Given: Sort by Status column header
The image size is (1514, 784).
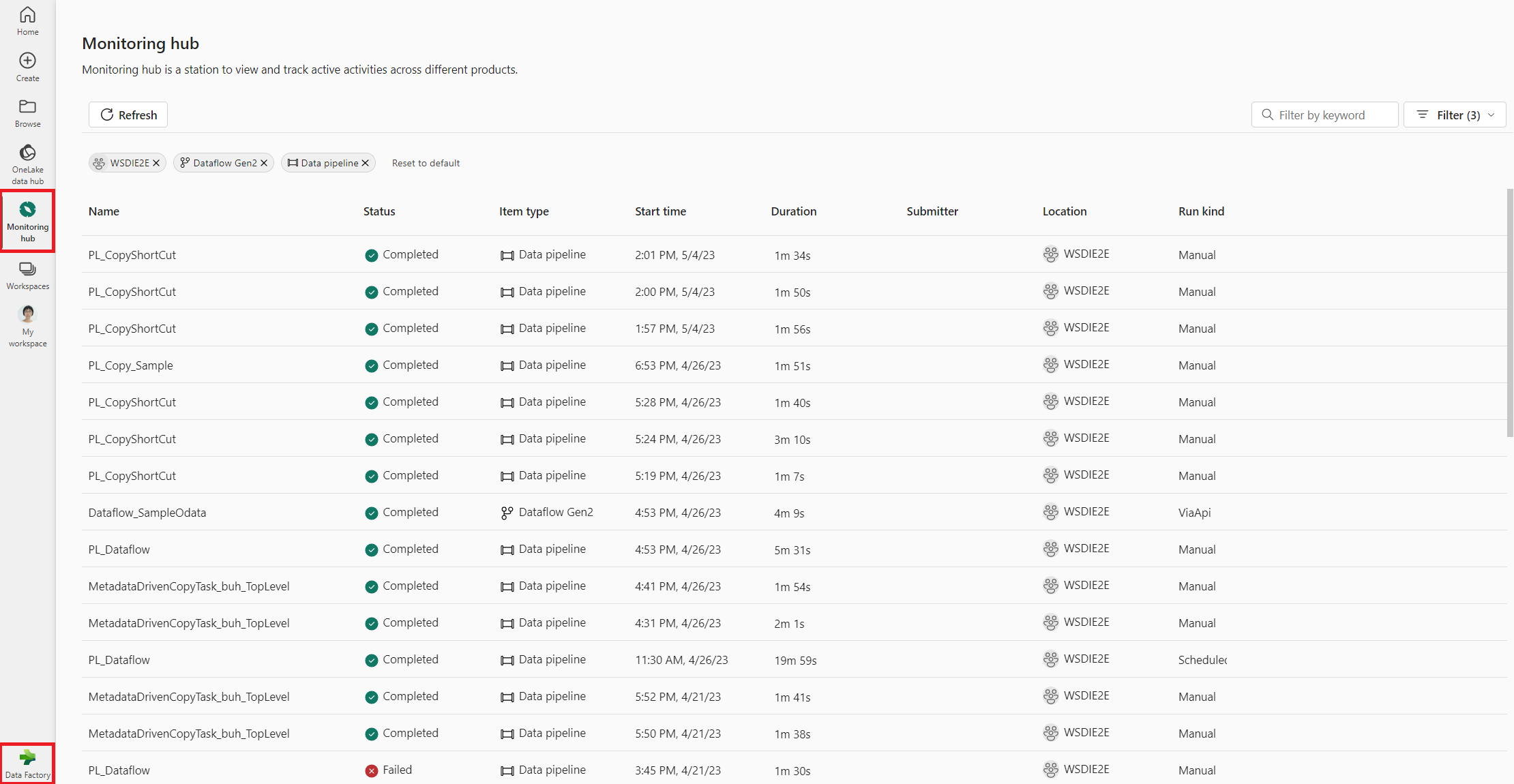Looking at the screenshot, I should (x=379, y=211).
